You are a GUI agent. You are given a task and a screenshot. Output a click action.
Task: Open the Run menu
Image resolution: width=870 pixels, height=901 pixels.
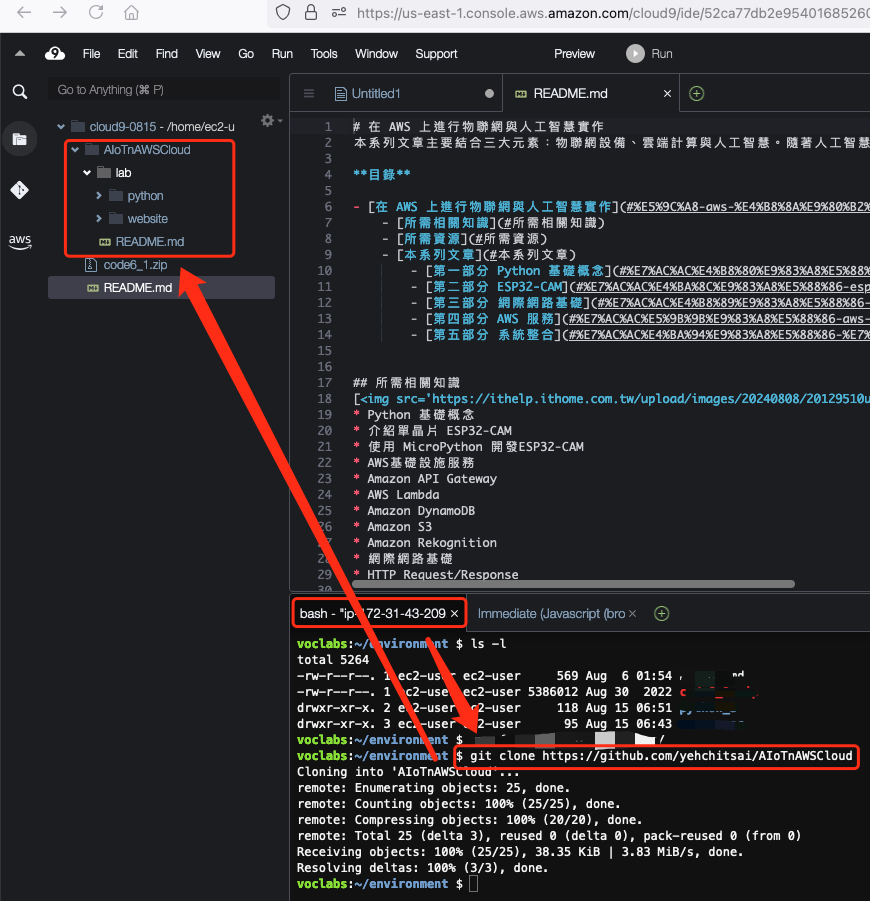[x=282, y=53]
